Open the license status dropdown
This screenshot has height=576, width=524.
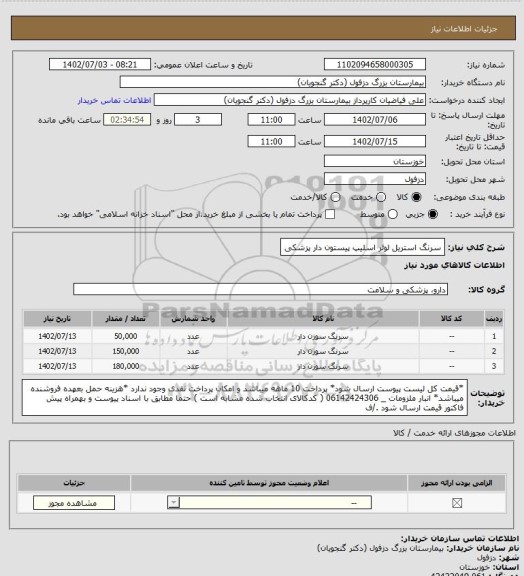click(x=269, y=503)
